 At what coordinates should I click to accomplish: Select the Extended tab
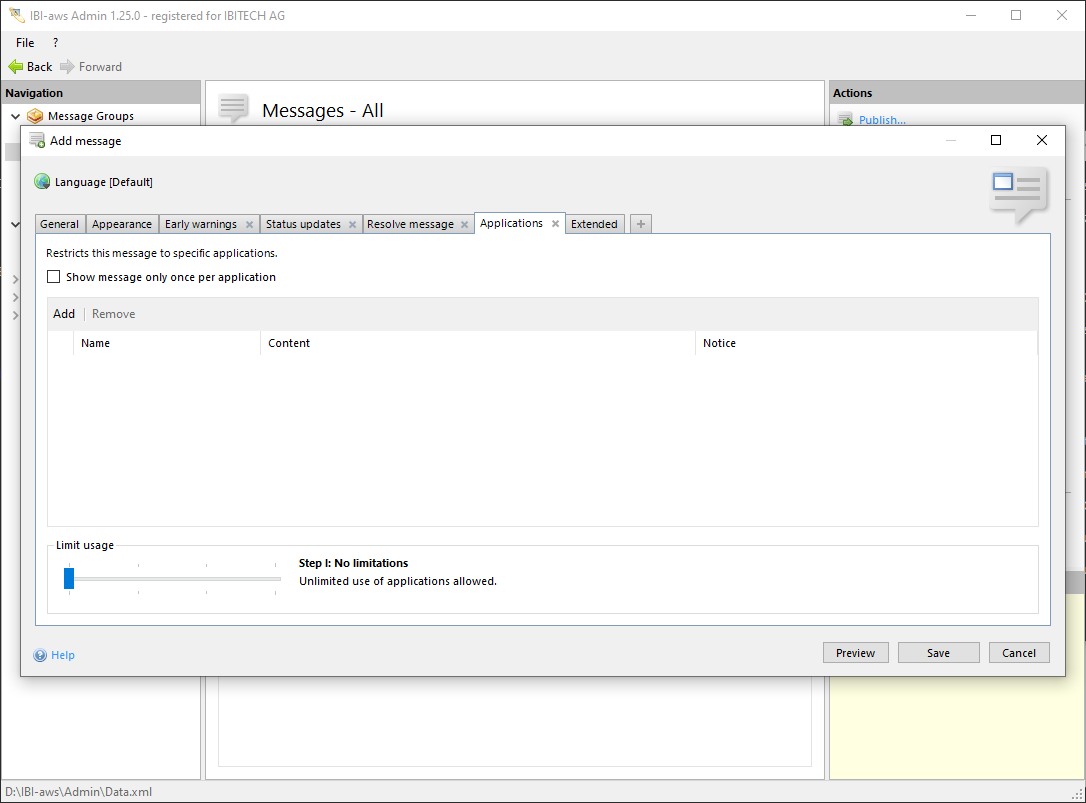point(594,225)
